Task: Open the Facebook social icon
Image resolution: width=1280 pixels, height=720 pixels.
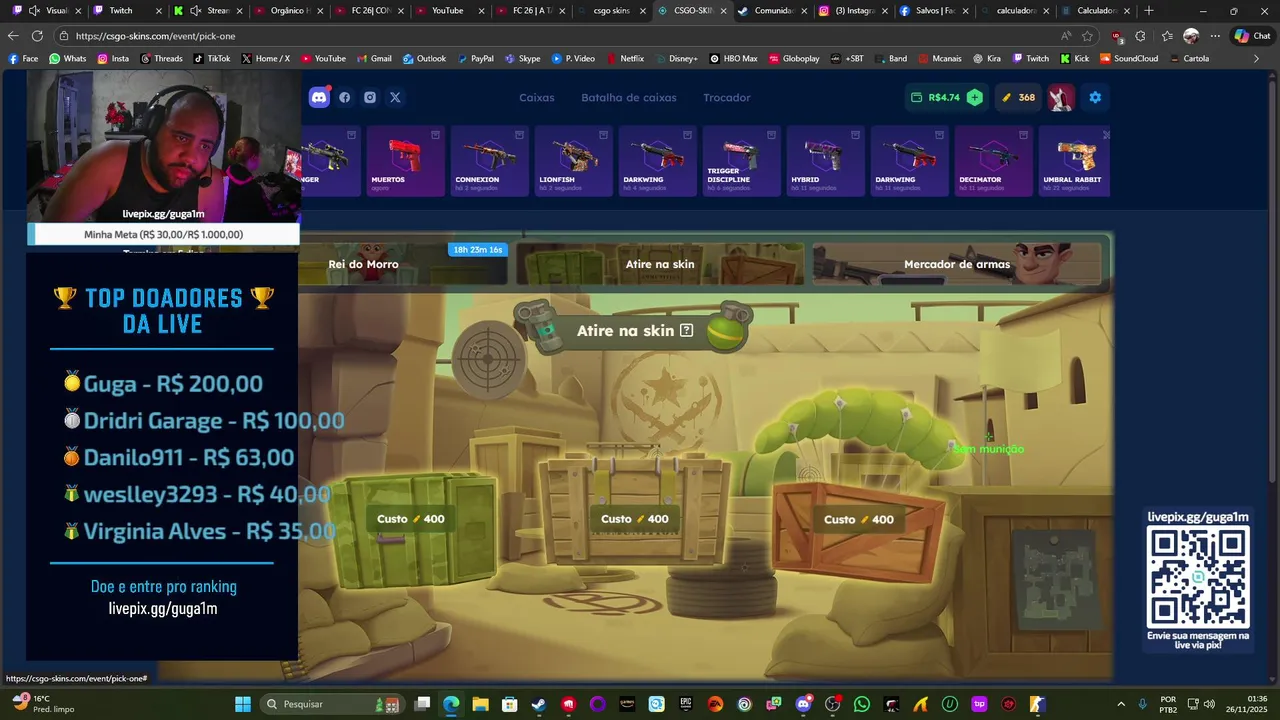Action: (x=345, y=97)
